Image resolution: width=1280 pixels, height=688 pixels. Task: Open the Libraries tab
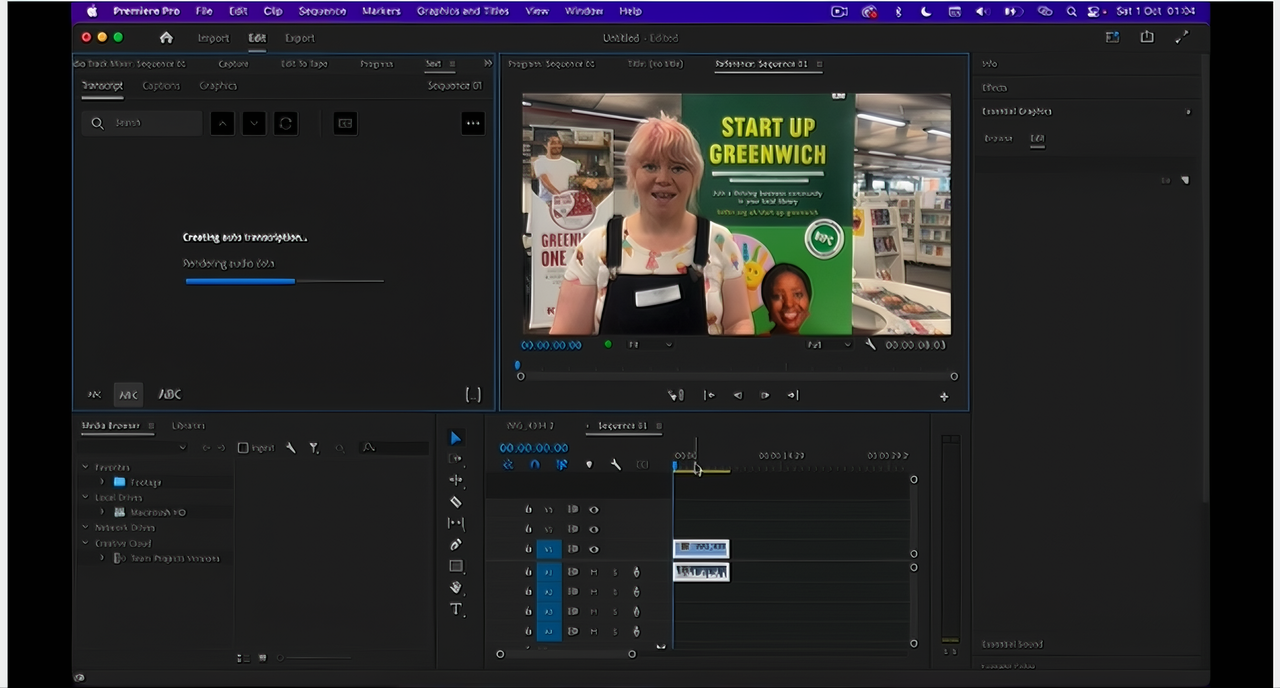click(x=188, y=426)
